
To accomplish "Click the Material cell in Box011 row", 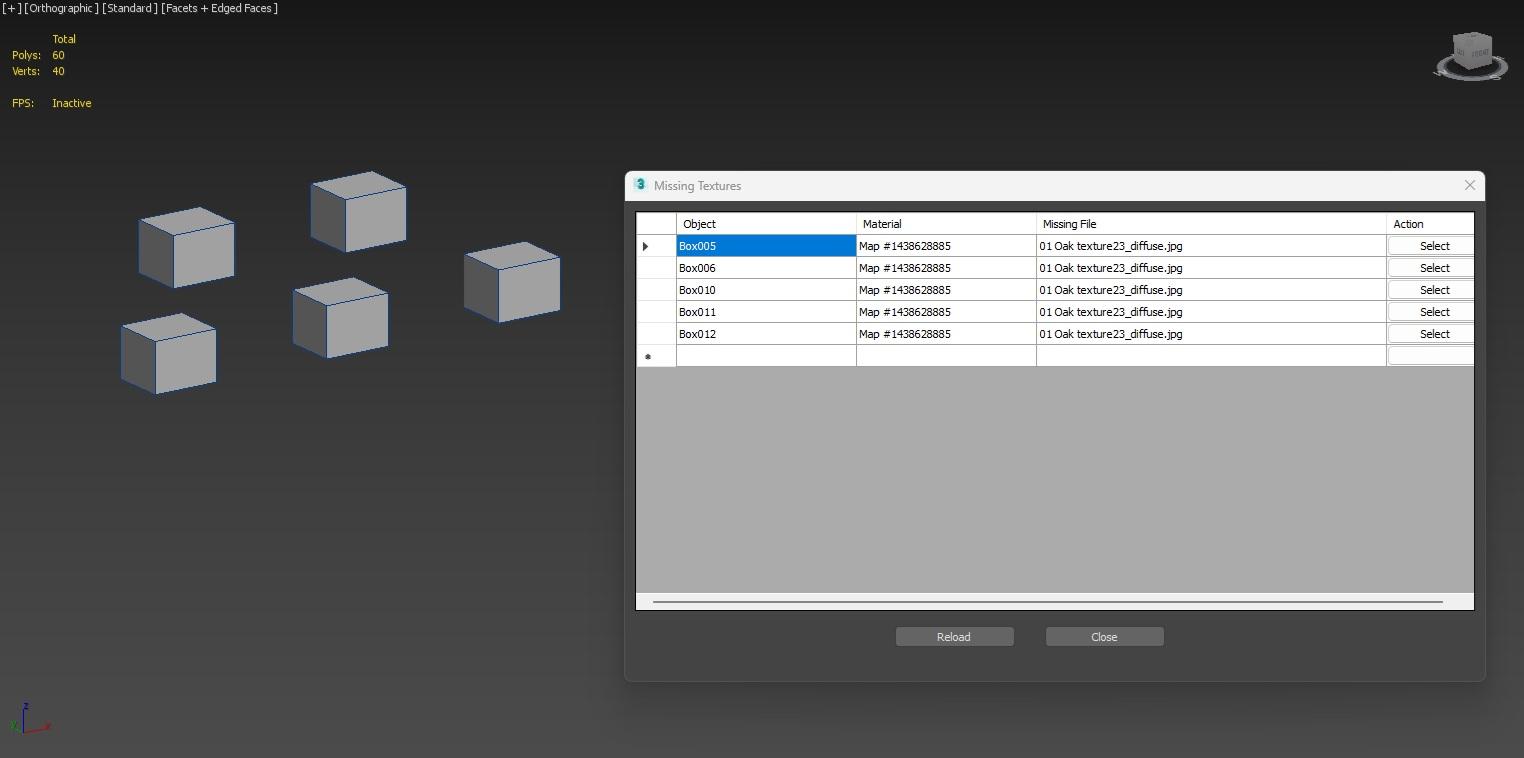I will coord(945,312).
